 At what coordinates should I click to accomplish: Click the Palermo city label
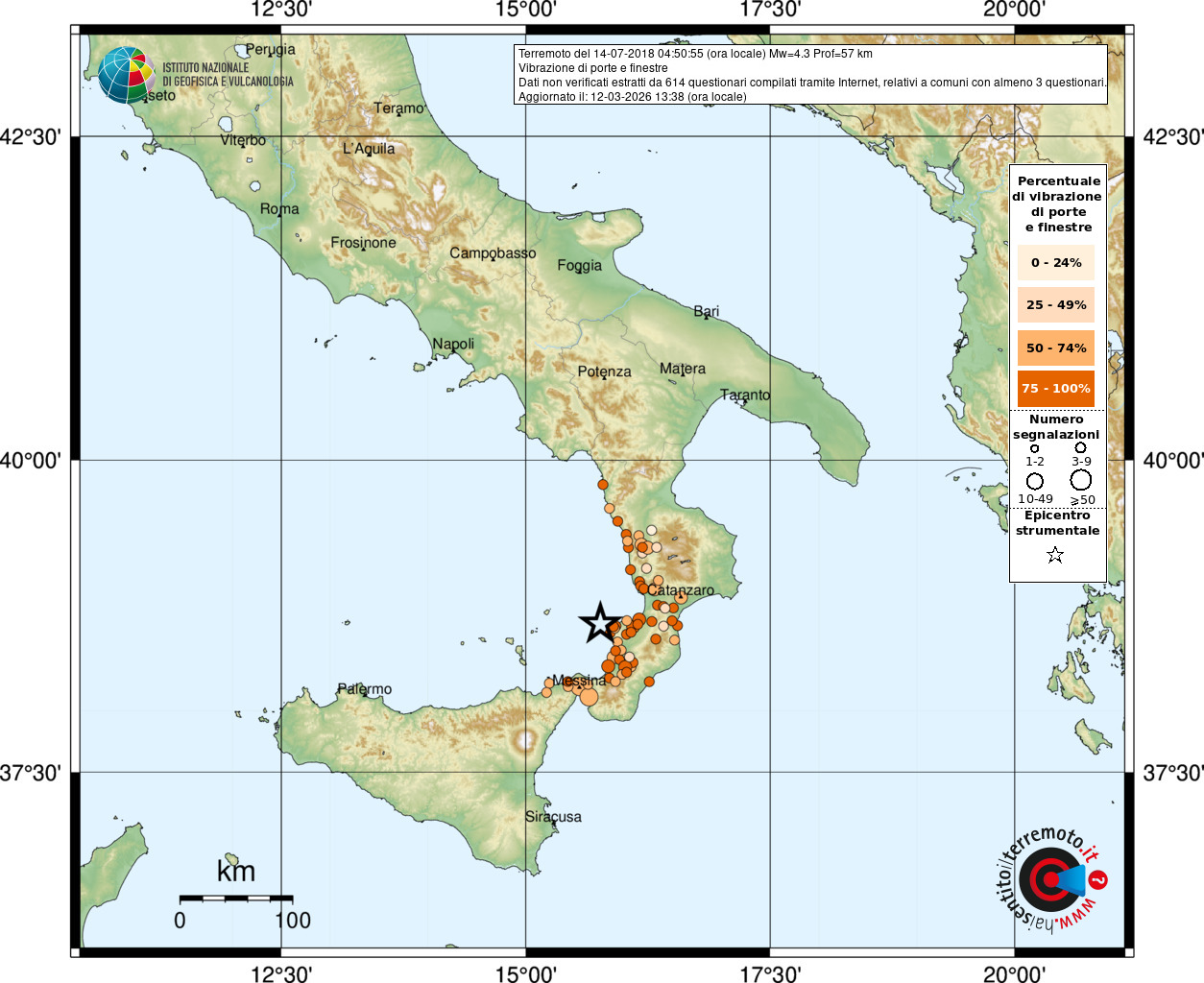[x=365, y=689]
